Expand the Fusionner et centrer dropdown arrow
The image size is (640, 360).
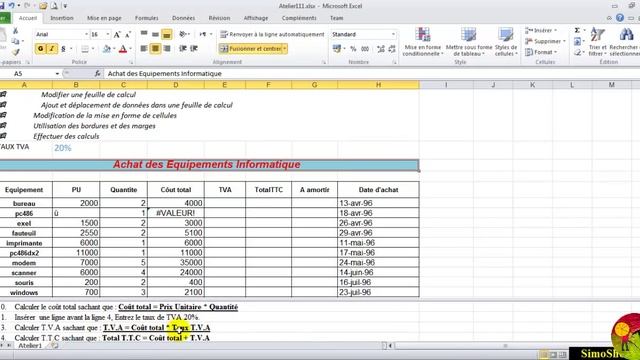284,49
